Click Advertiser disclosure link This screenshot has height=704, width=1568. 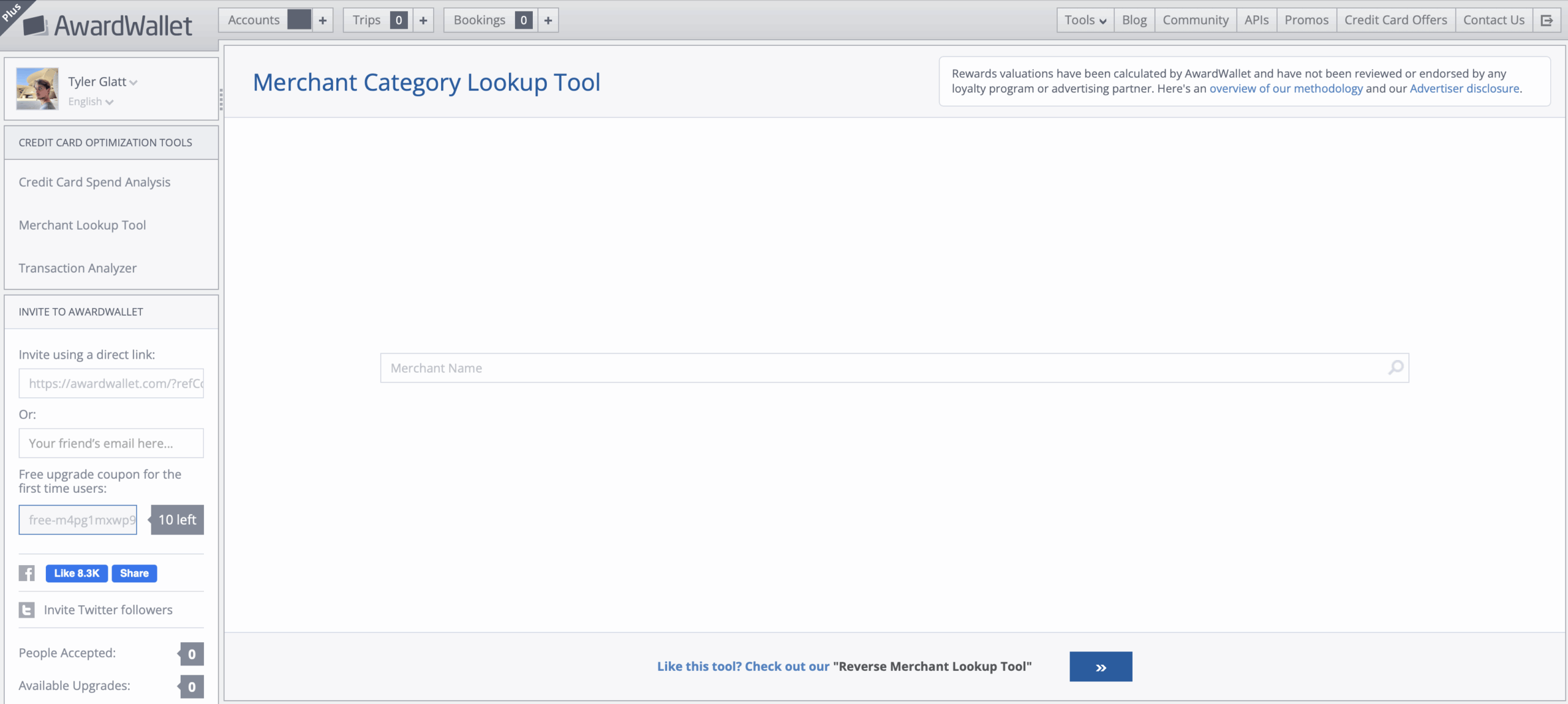click(x=1464, y=88)
